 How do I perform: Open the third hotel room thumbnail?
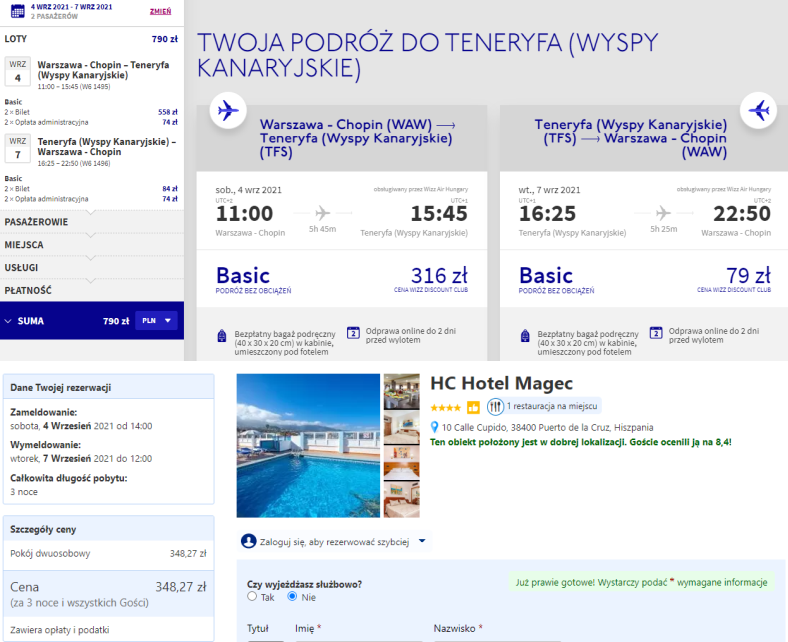pyautogui.click(x=402, y=463)
